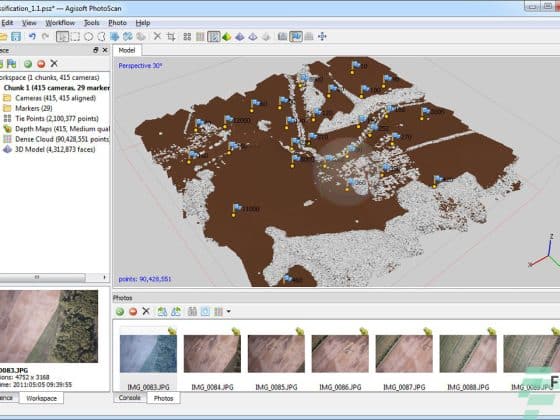
Task: Undo the last action
Action: (x=32, y=36)
